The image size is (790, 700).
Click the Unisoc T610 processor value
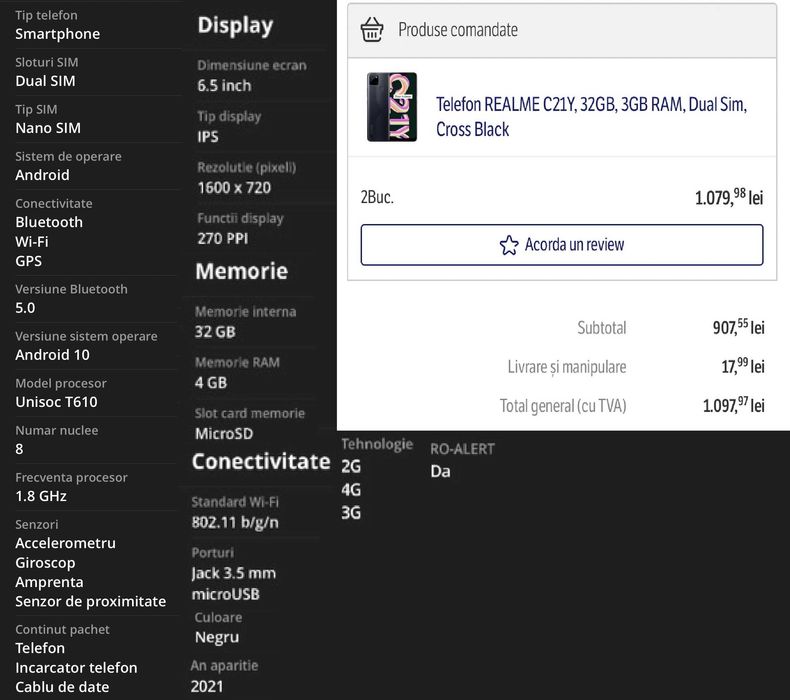coord(56,402)
